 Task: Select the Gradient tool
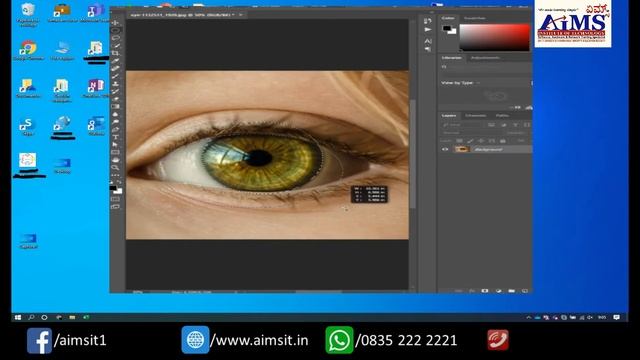coord(116,107)
